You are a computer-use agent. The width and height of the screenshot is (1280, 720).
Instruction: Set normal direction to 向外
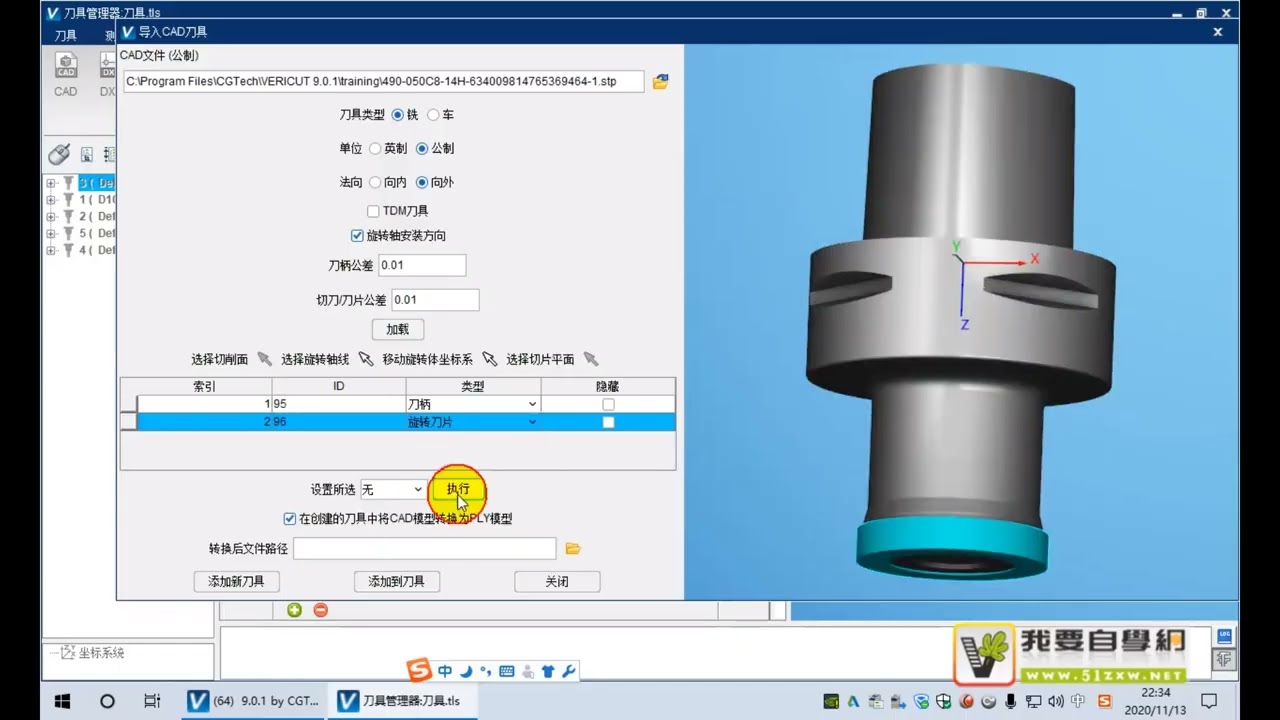click(x=422, y=182)
